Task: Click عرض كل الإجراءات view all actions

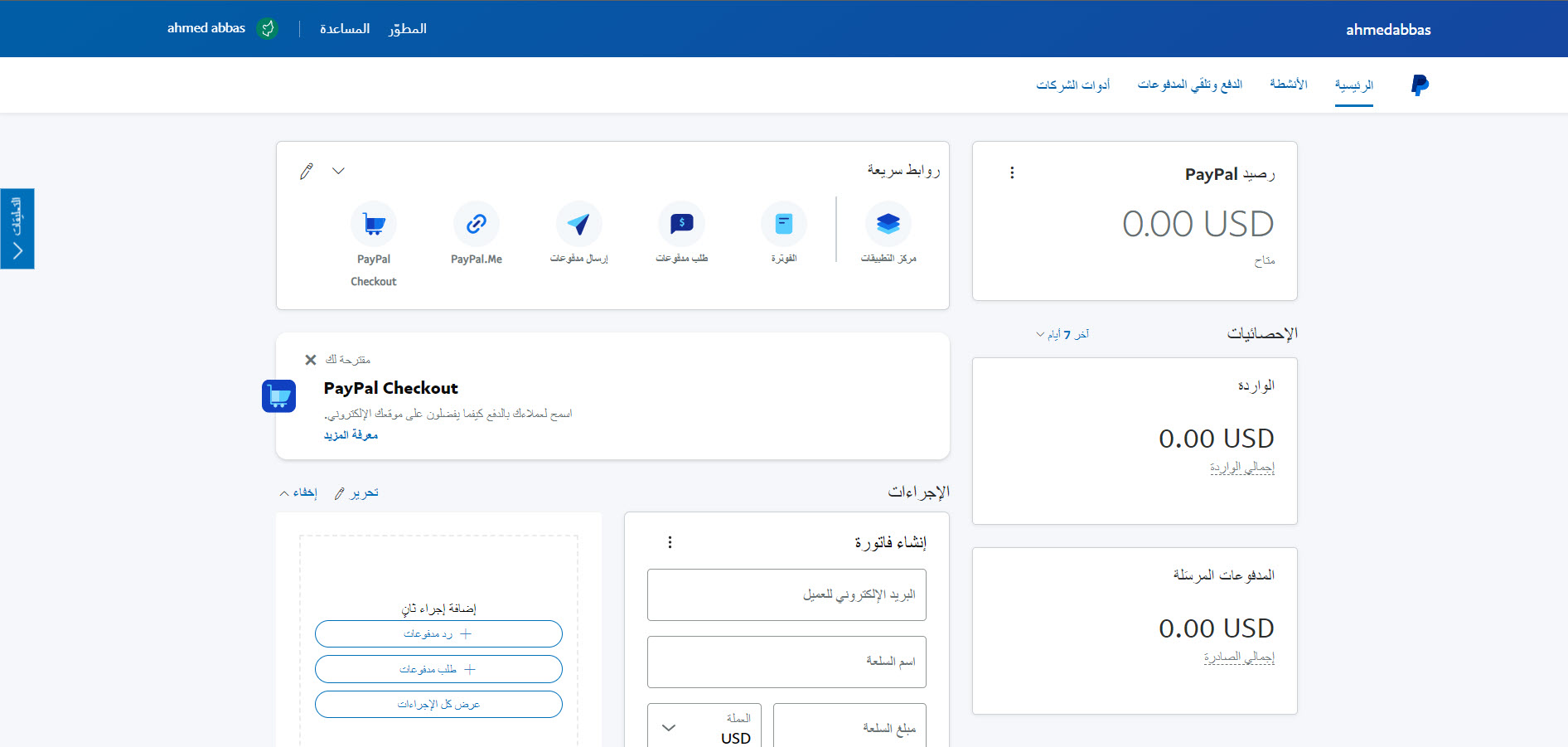Action: tap(438, 704)
